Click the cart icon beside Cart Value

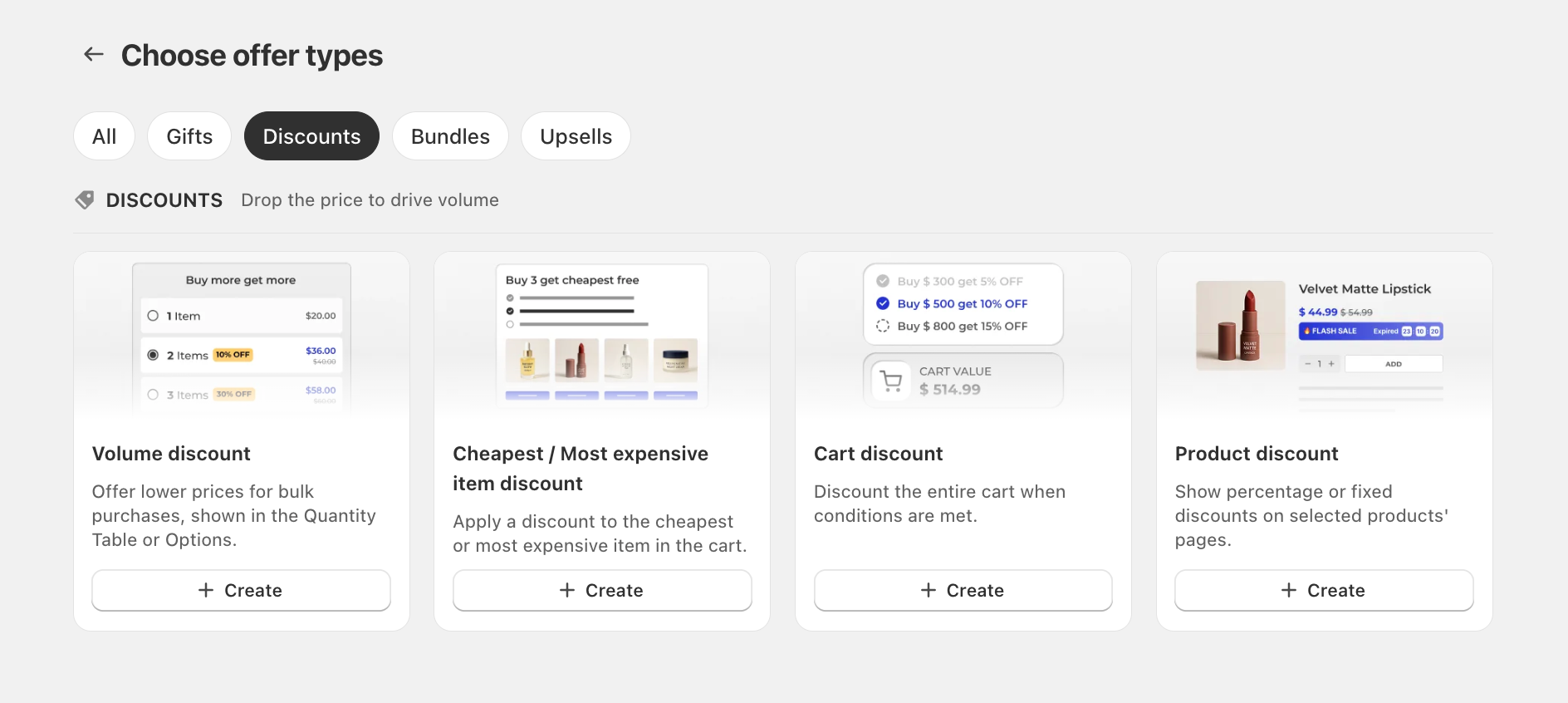pyautogui.click(x=891, y=381)
